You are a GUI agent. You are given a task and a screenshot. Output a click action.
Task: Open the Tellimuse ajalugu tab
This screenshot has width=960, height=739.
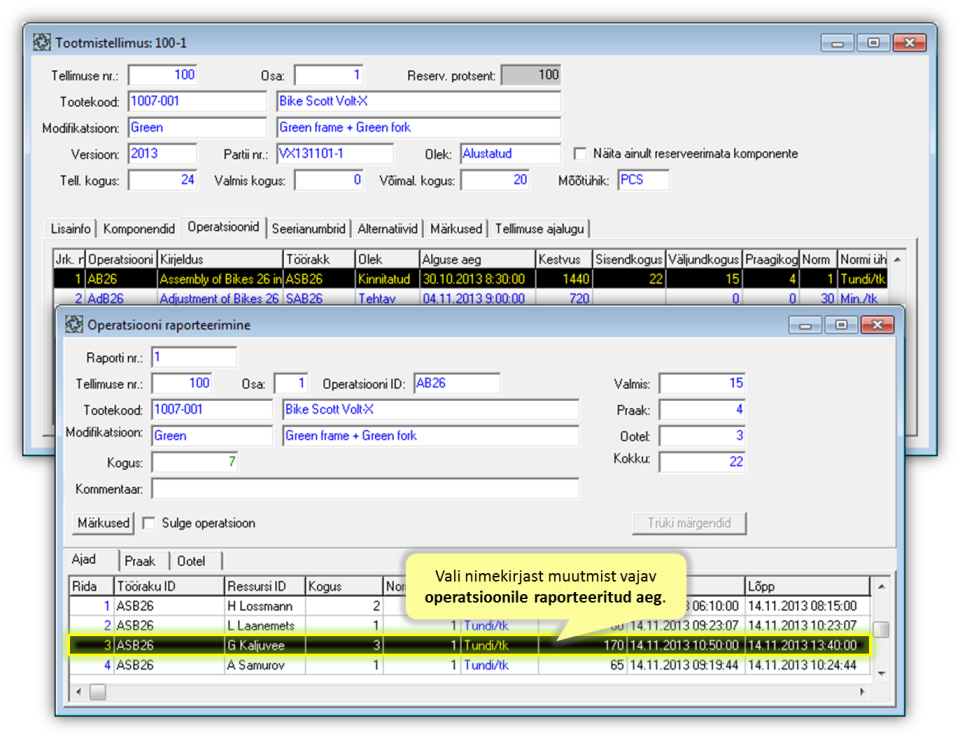539,228
